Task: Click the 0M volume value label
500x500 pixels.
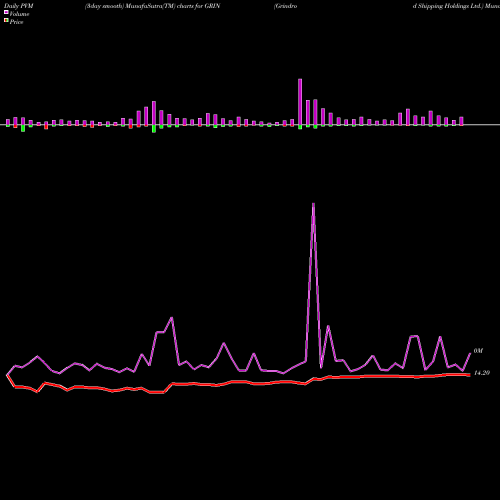Action: (478, 351)
